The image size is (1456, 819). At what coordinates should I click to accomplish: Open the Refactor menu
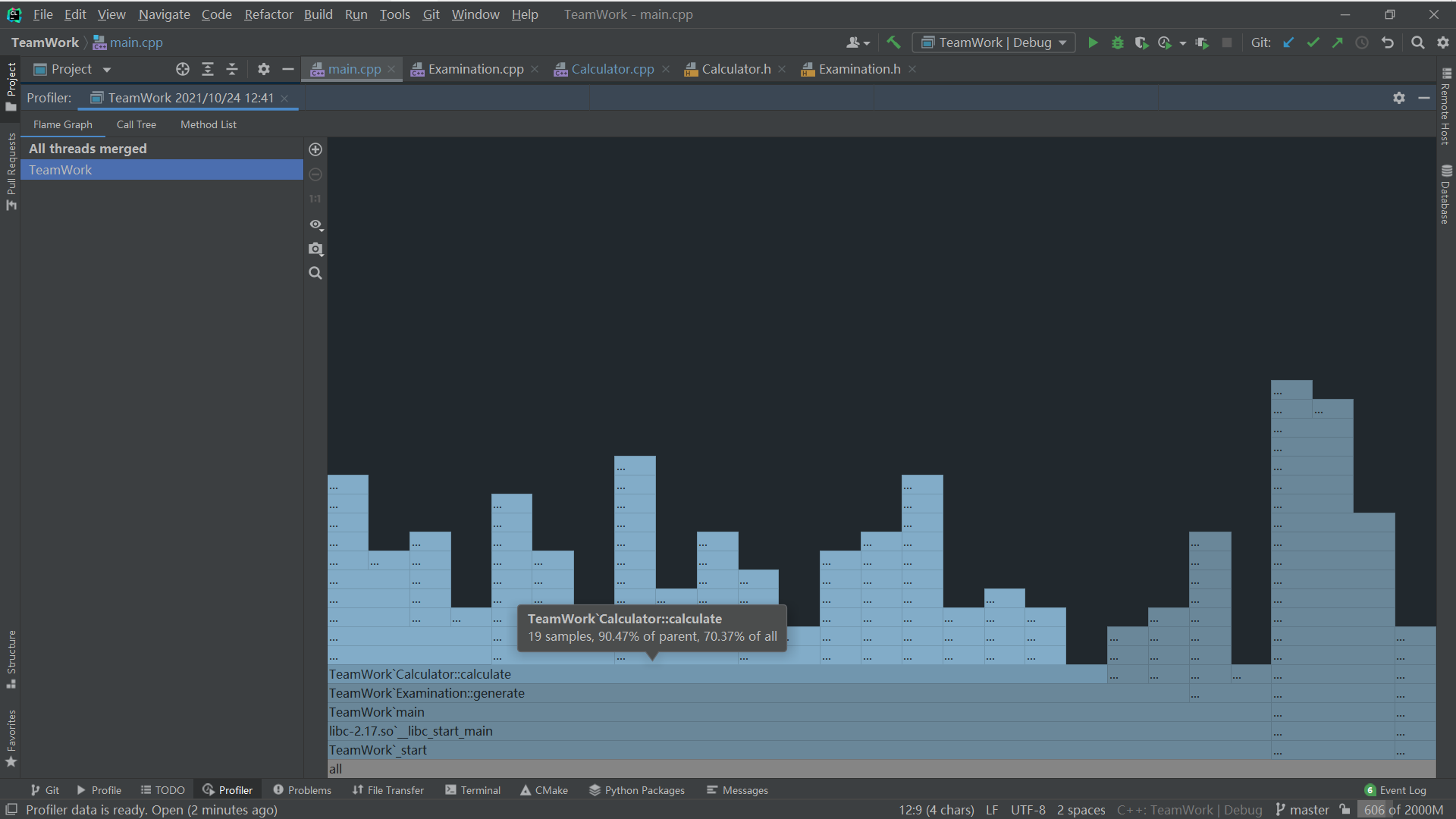tap(268, 14)
